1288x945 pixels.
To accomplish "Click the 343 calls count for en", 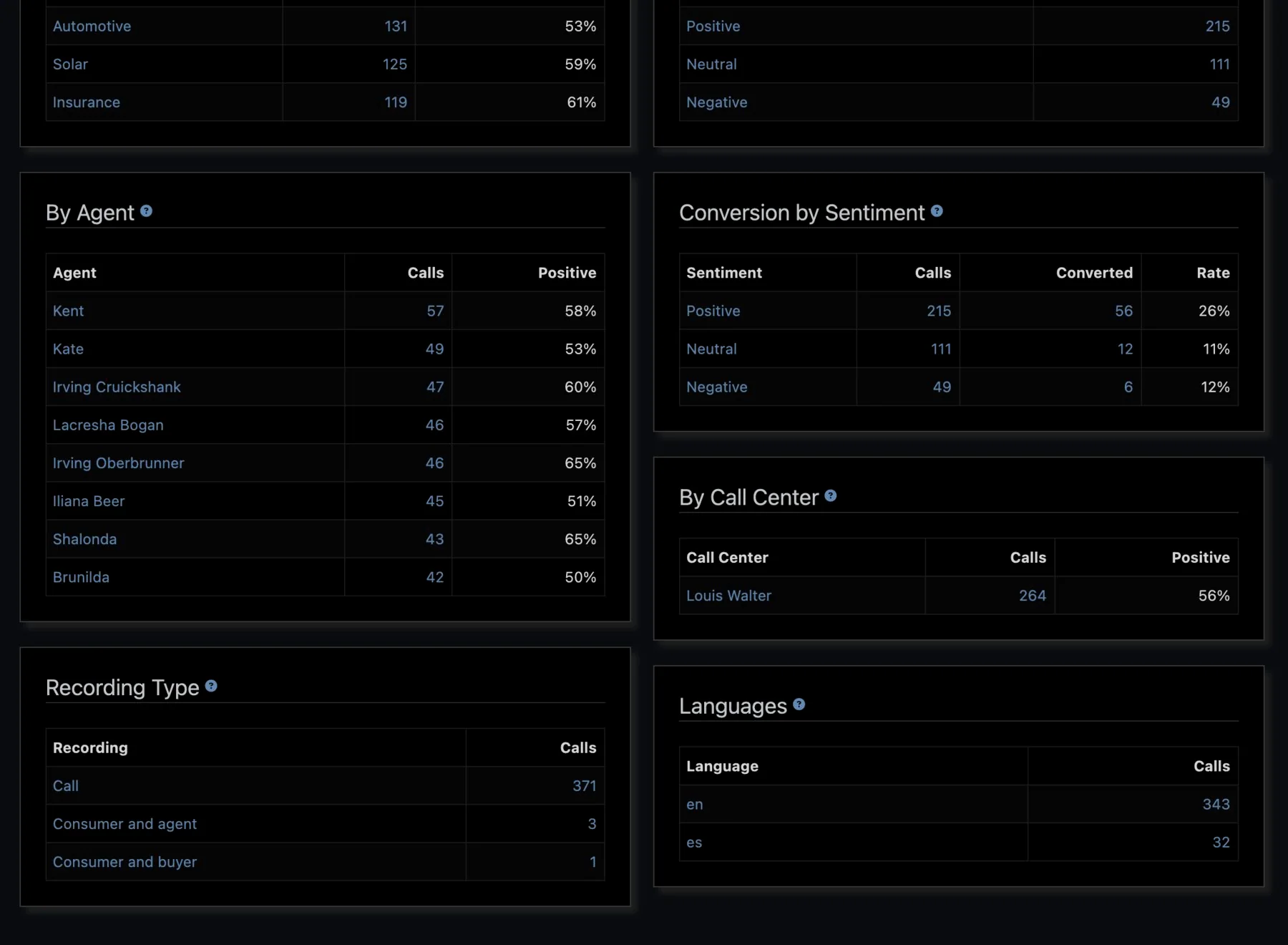I will 1216,804.
